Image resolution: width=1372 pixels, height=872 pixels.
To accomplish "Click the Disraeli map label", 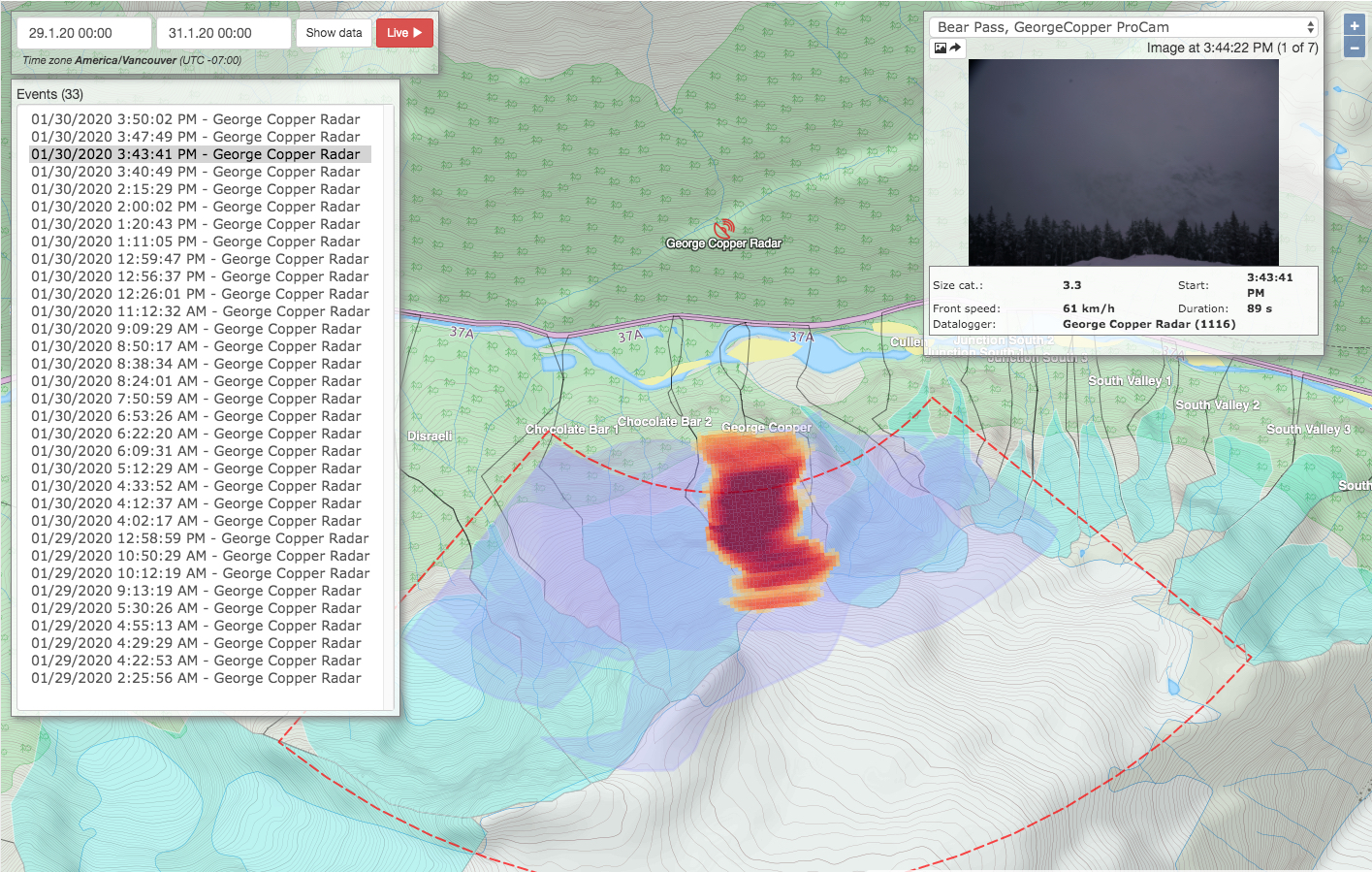I will [430, 436].
